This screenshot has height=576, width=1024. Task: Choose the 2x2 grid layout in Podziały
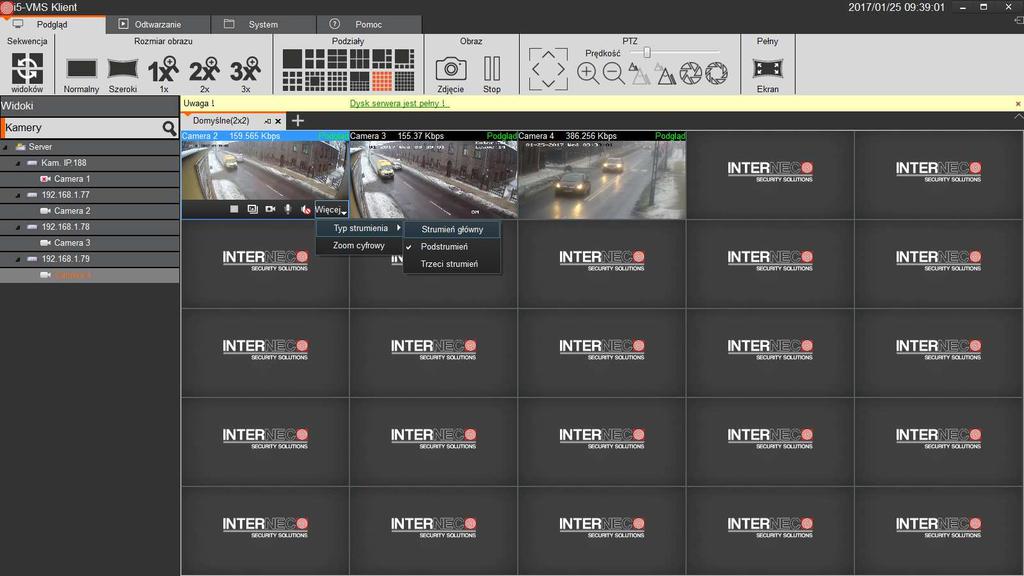[315, 58]
